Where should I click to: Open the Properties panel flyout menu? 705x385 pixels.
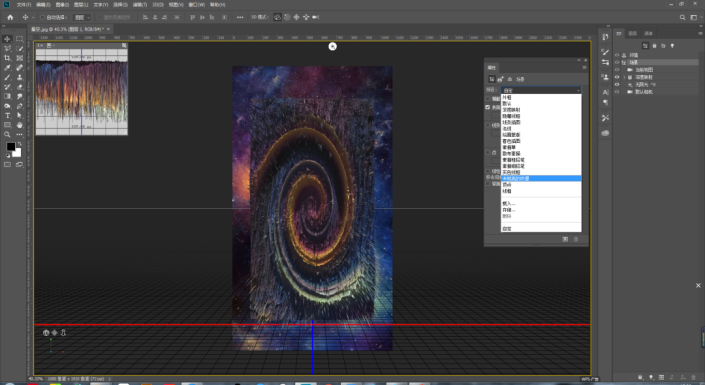click(x=584, y=67)
